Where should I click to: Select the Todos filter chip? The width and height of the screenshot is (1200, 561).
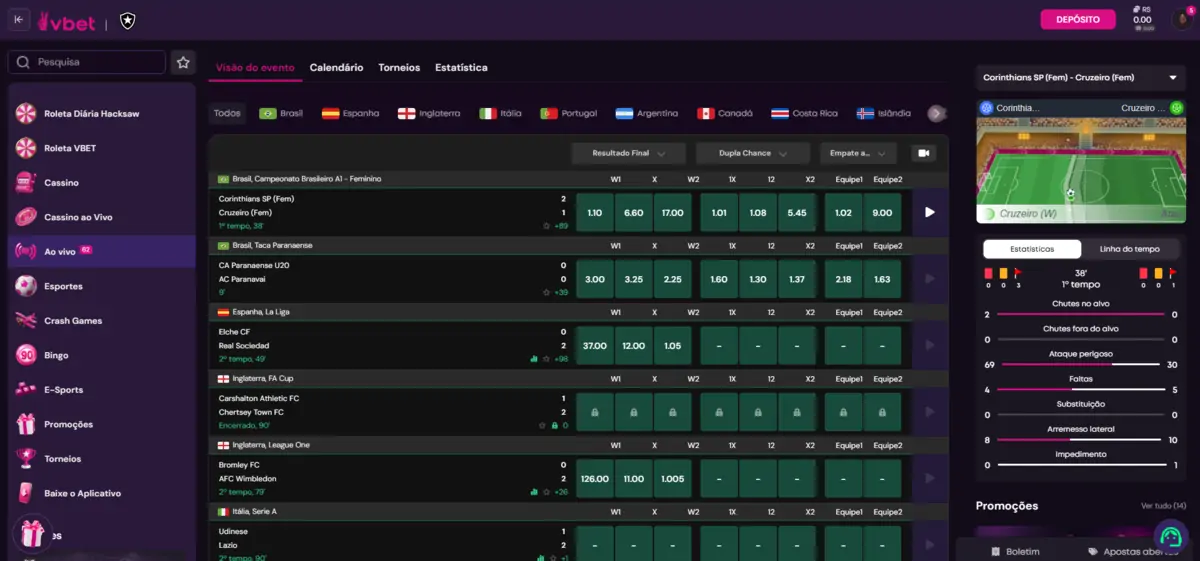[x=227, y=114]
